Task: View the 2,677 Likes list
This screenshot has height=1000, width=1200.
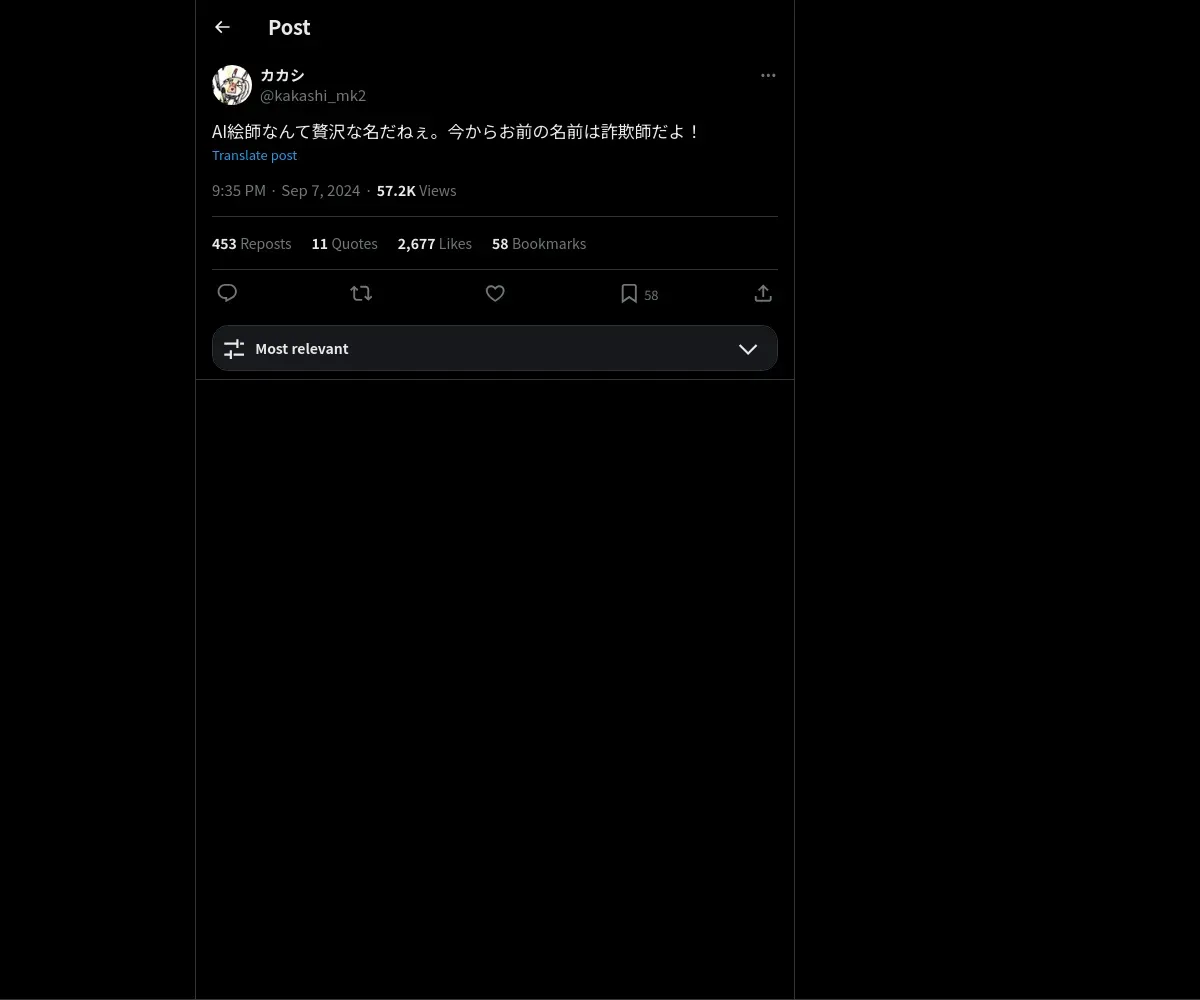Action: pos(435,243)
